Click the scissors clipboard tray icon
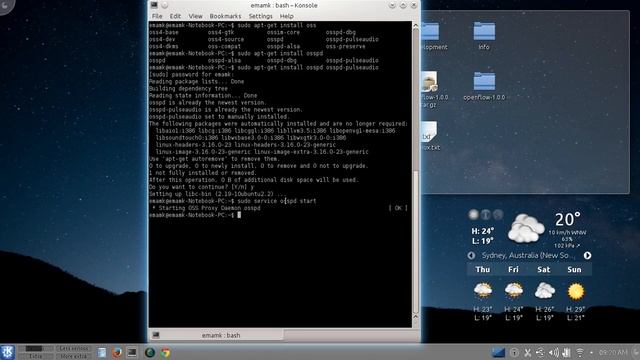Viewport: 640px width, 360px height. (527, 352)
